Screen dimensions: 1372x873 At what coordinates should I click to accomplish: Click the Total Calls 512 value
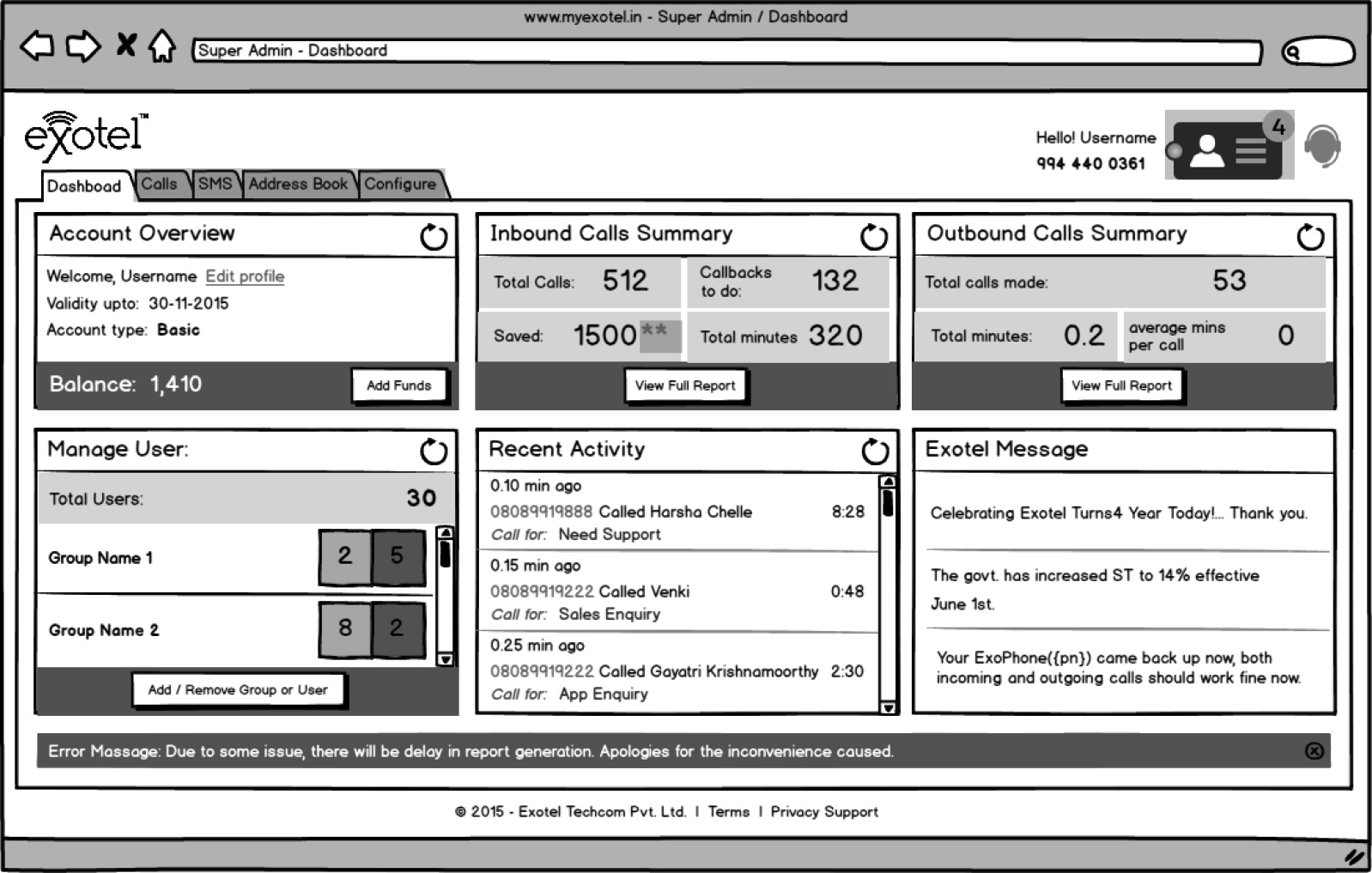tap(625, 281)
